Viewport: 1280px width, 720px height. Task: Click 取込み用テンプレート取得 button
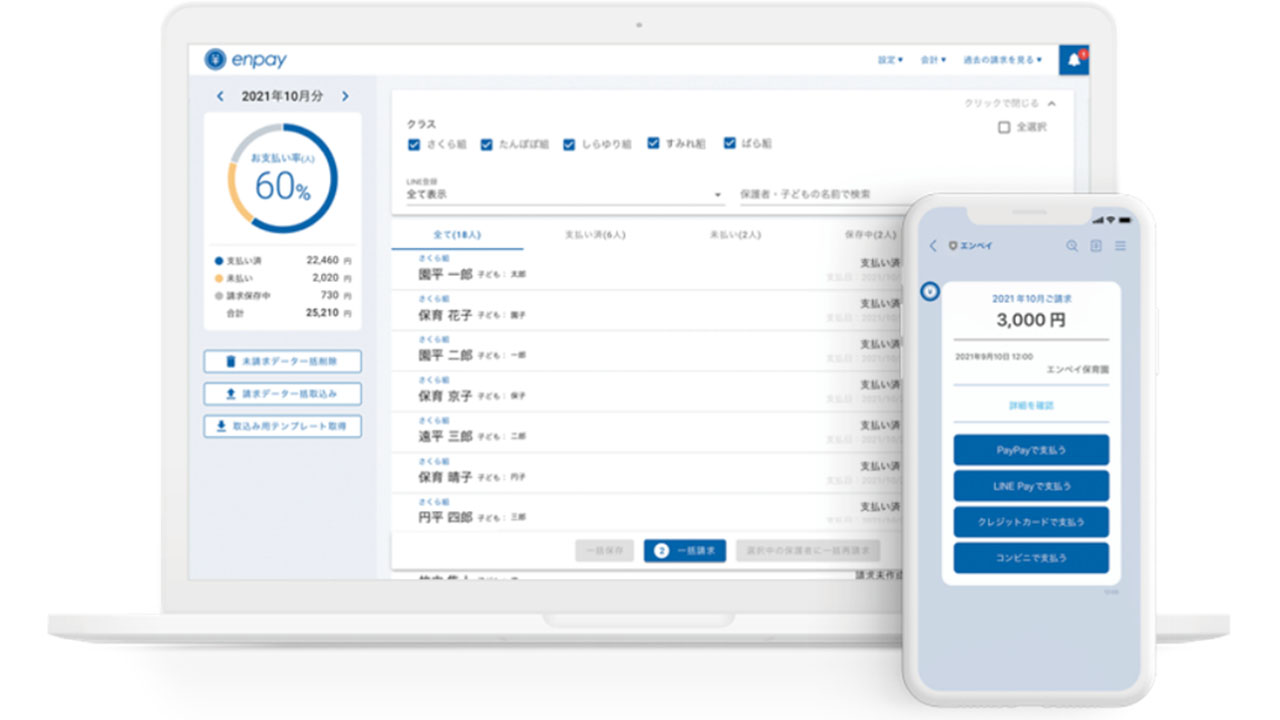282,426
